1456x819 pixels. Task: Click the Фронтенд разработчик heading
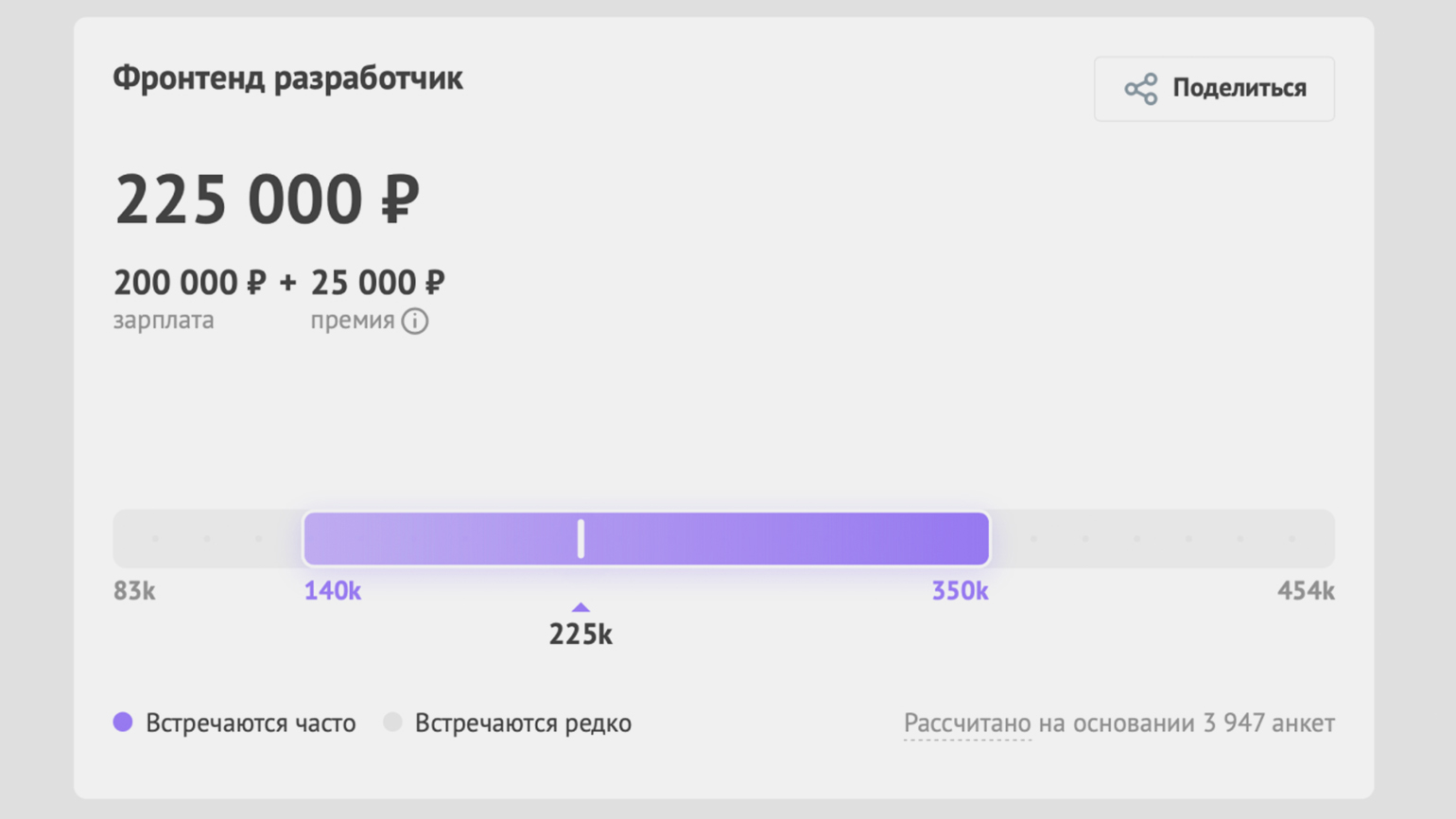coord(287,78)
